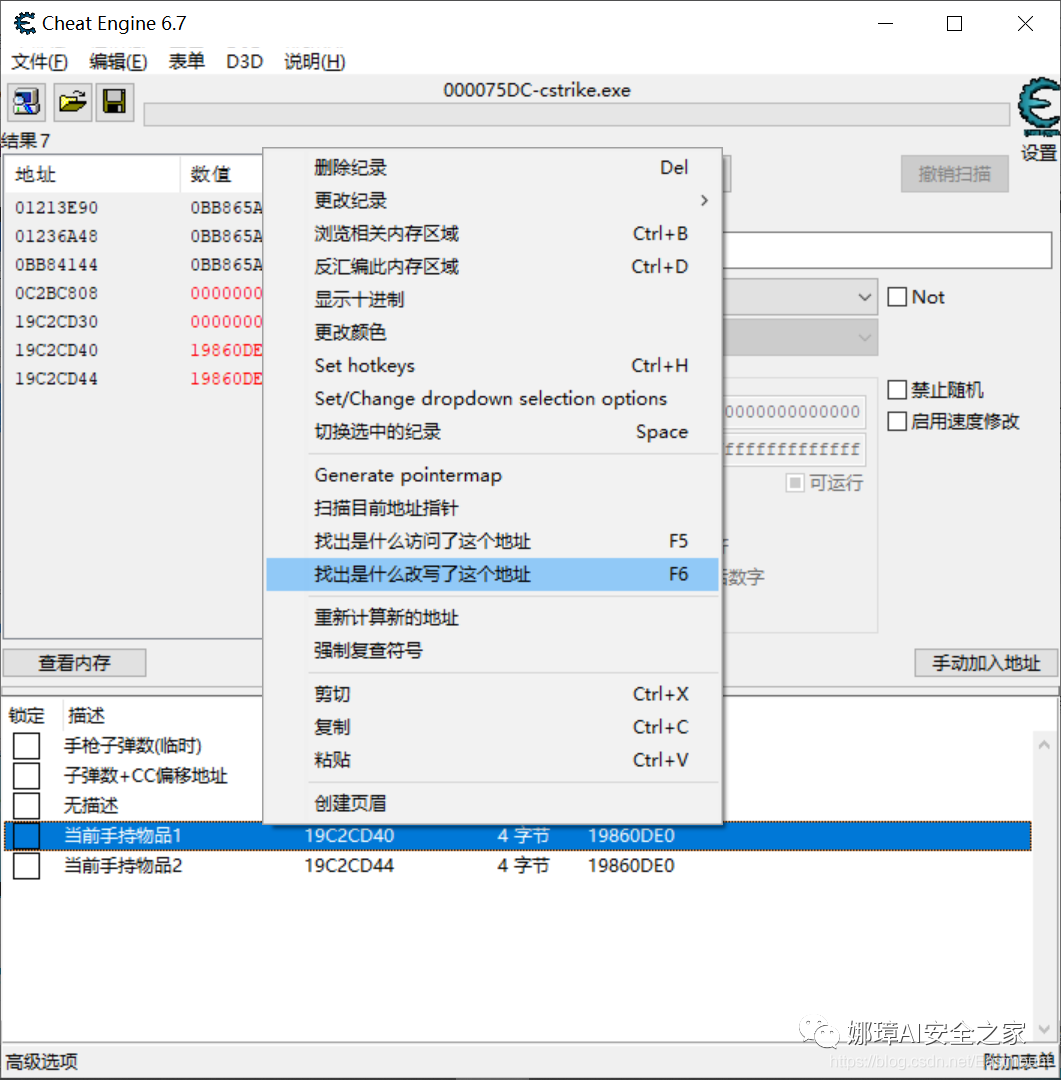Choose 浏览相关内存区域 menu entry

click(493, 233)
